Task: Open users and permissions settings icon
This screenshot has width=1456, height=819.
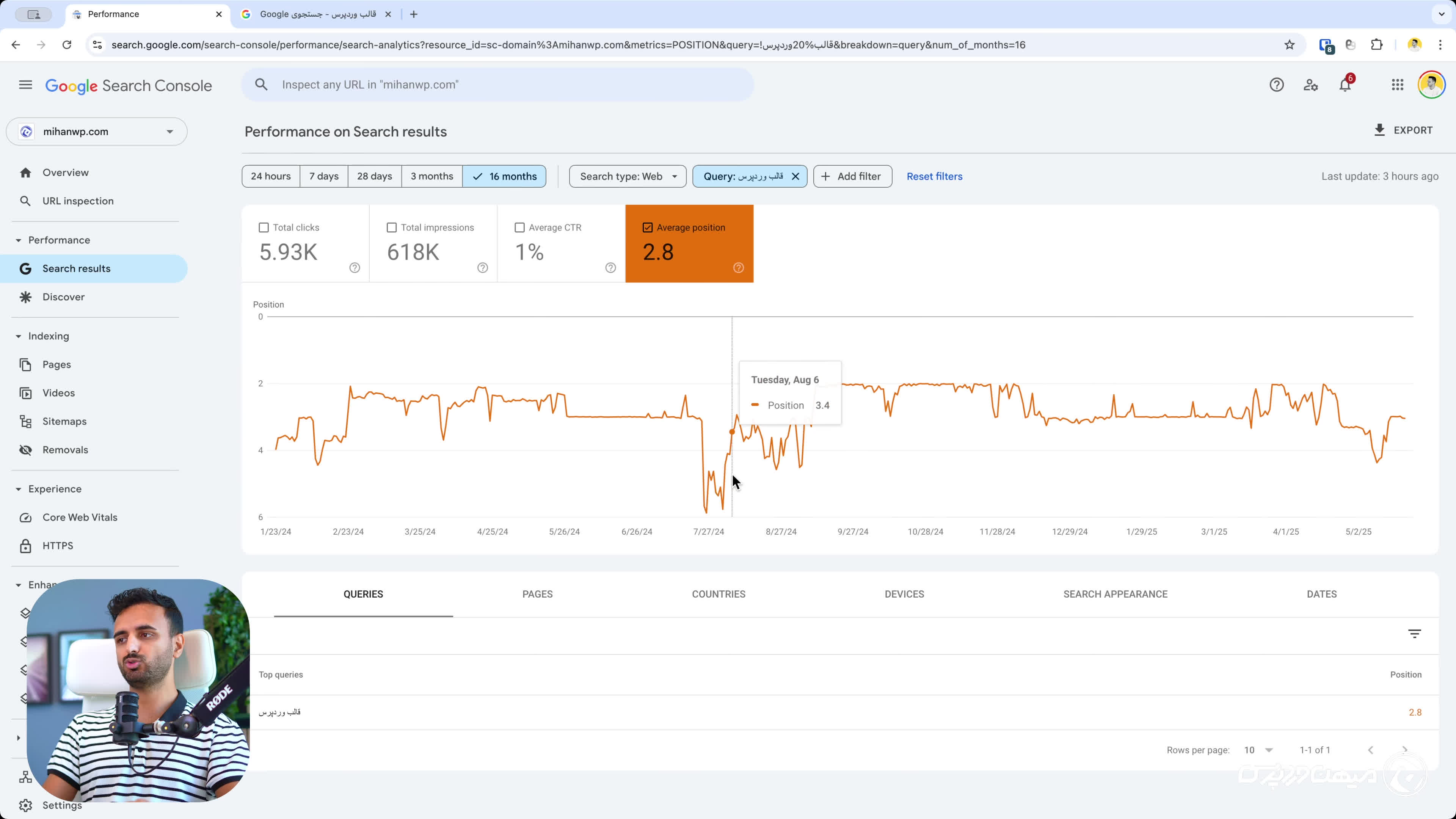Action: tap(1311, 85)
